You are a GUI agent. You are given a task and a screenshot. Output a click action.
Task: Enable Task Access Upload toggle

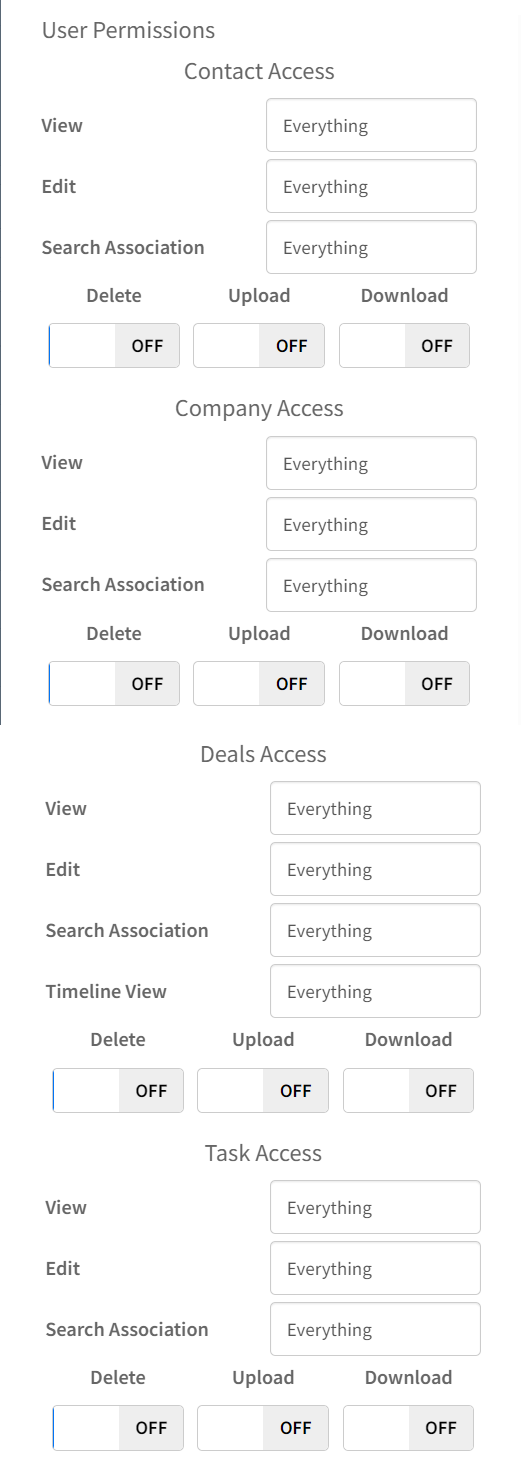(263, 1428)
